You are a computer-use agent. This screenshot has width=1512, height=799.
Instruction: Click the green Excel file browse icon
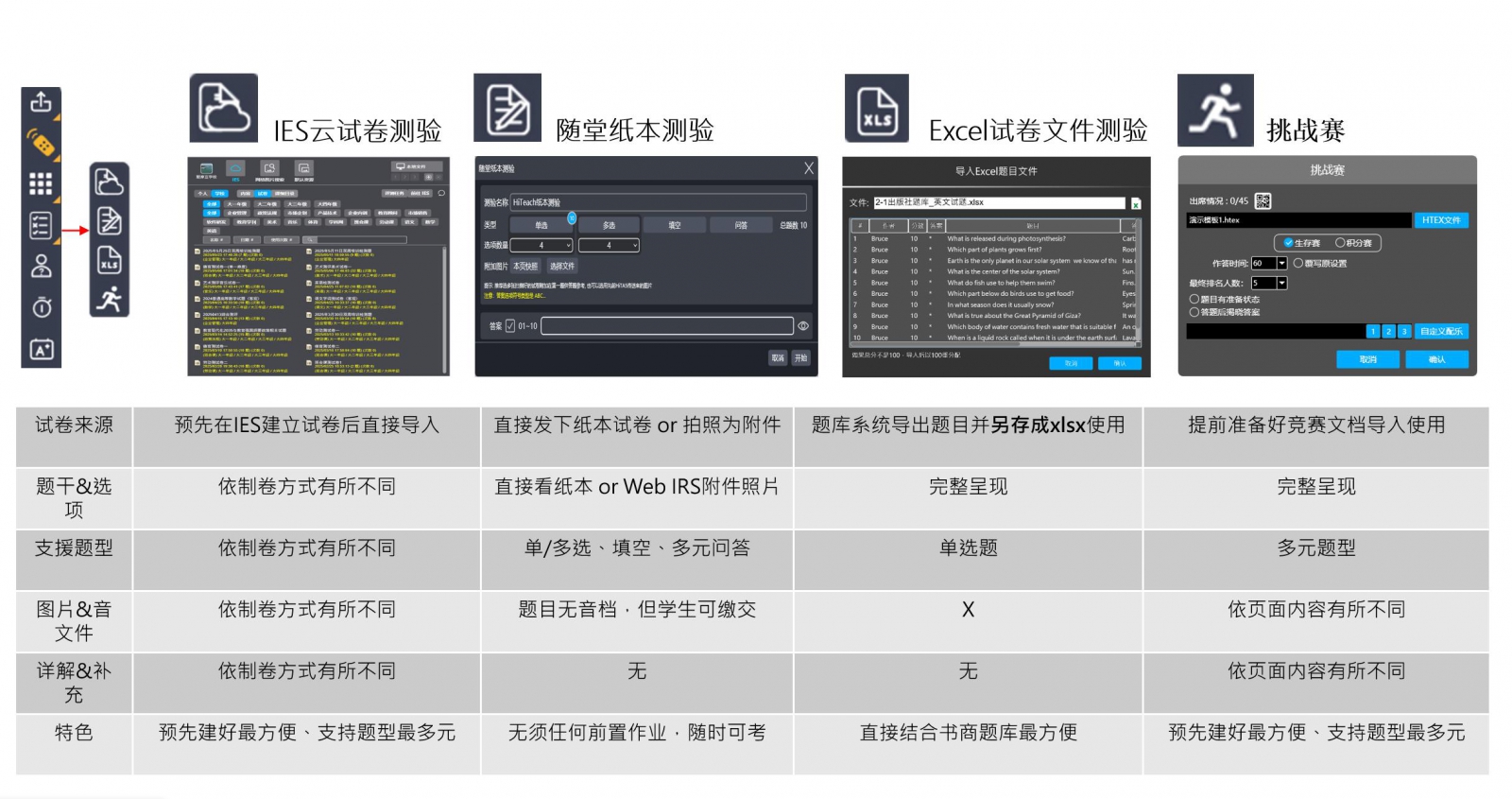(1135, 203)
